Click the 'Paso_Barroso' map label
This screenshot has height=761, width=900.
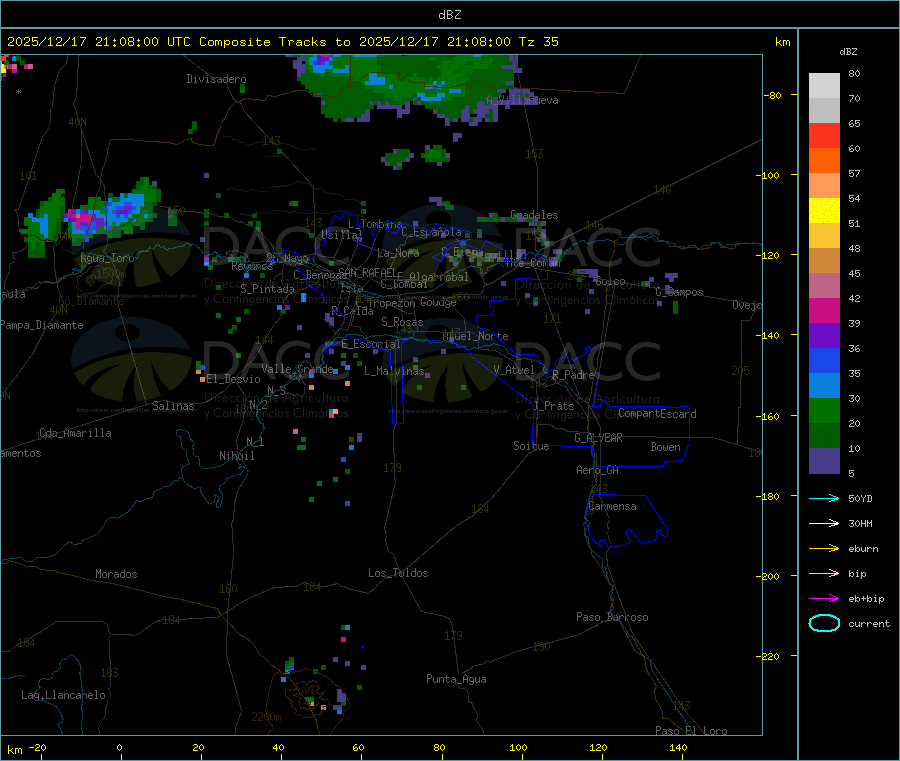coord(612,618)
